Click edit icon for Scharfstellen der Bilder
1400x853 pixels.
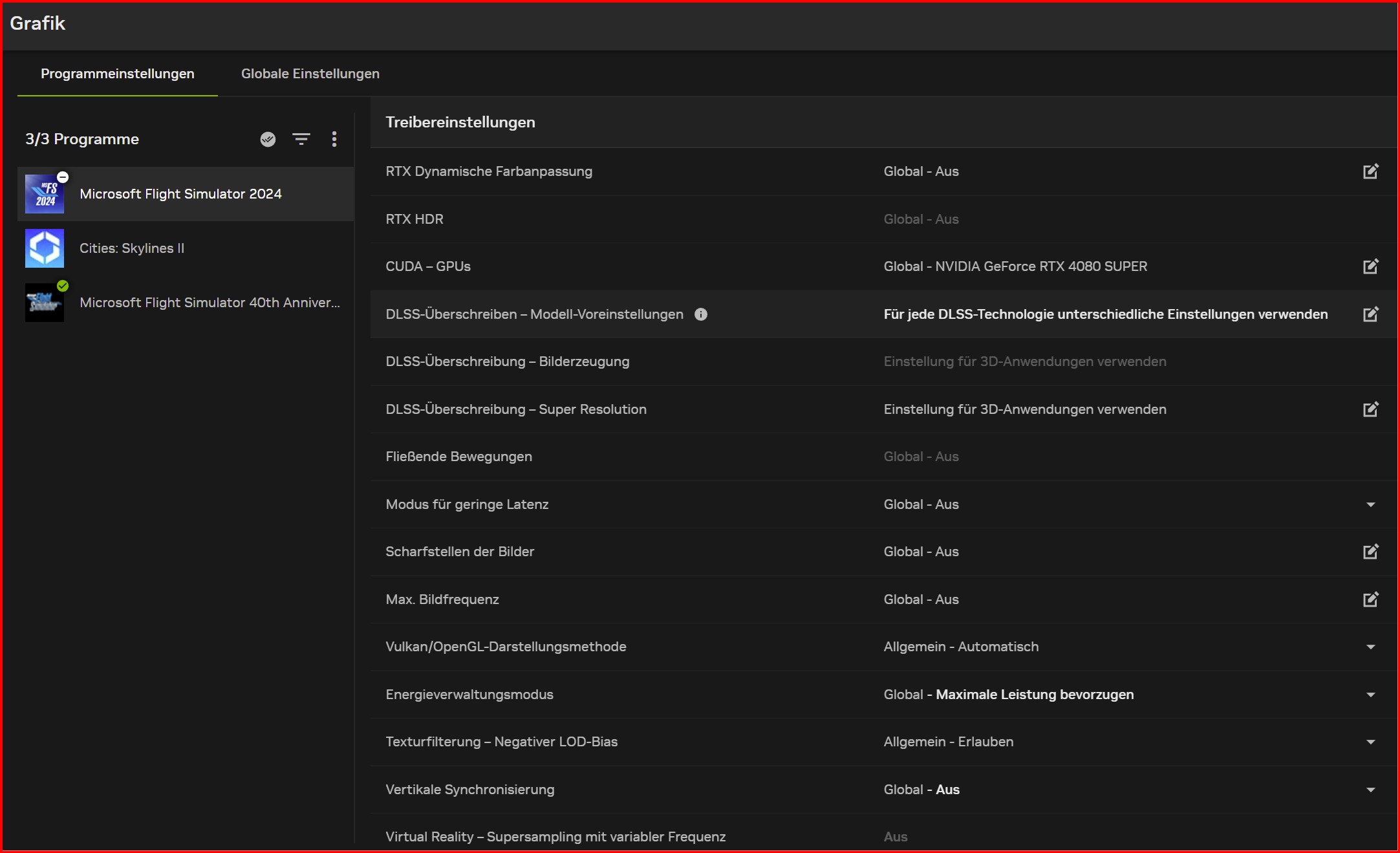(x=1370, y=552)
